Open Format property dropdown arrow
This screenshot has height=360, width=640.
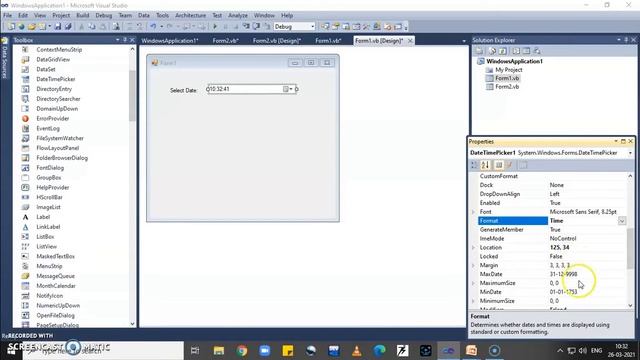tap(622, 221)
